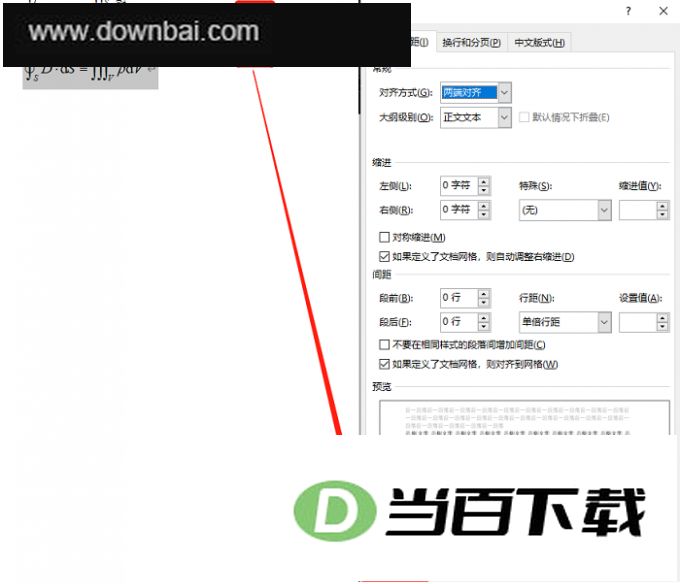Click the 段后 spacing input field
The width and height of the screenshot is (680, 584).
(459, 322)
